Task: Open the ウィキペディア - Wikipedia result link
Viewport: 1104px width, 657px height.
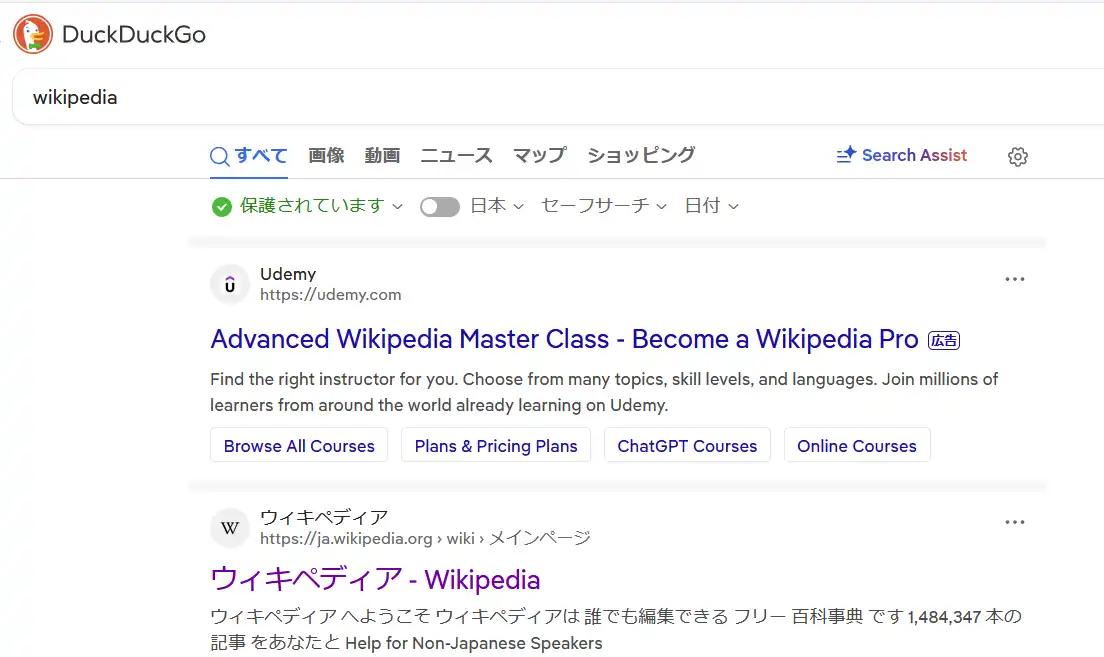Action: click(x=375, y=579)
